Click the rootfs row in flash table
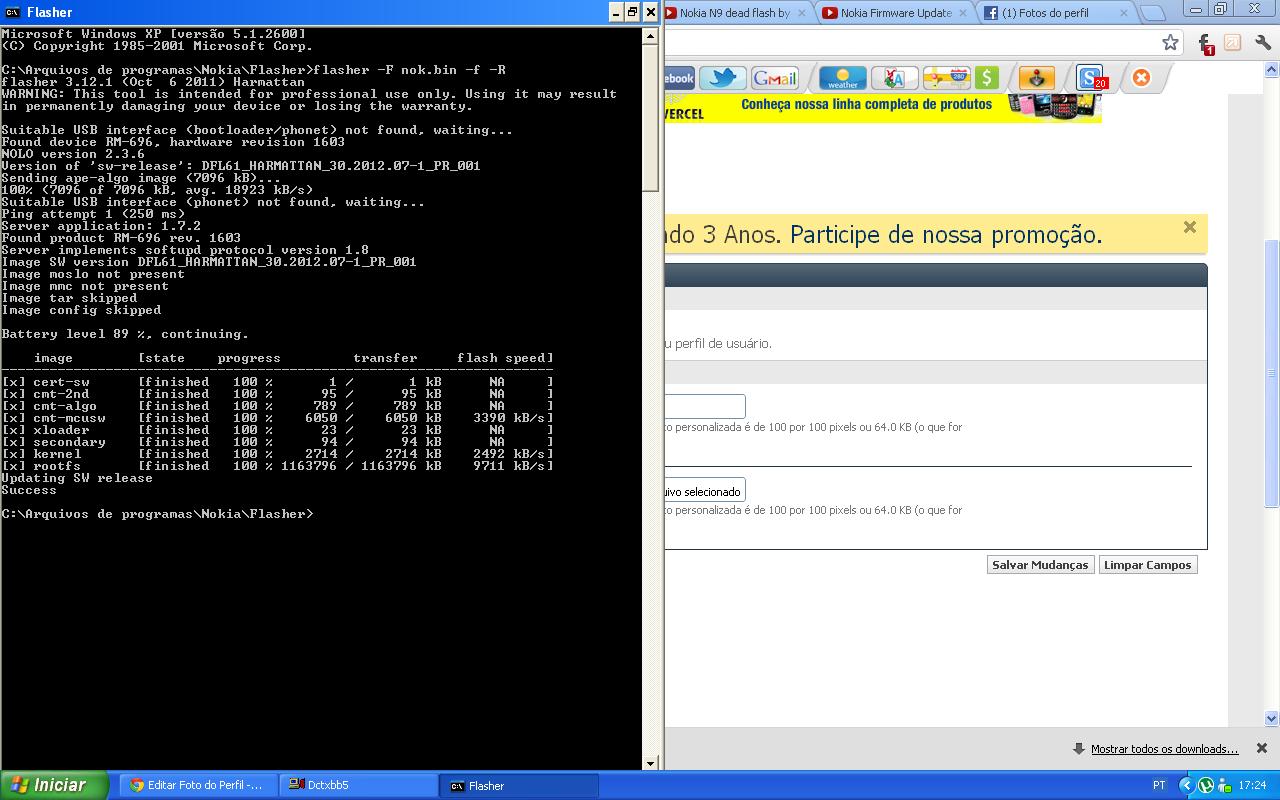The height and width of the screenshot is (800, 1280). (x=277, y=466)
